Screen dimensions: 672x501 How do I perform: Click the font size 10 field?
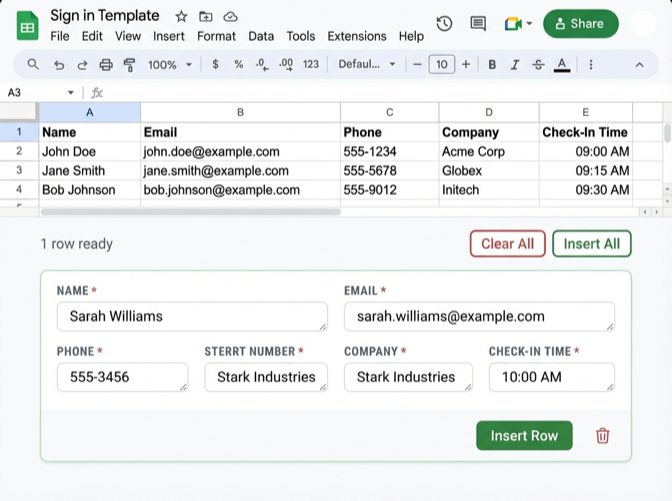pyautogui.click(x=442, y=65)
